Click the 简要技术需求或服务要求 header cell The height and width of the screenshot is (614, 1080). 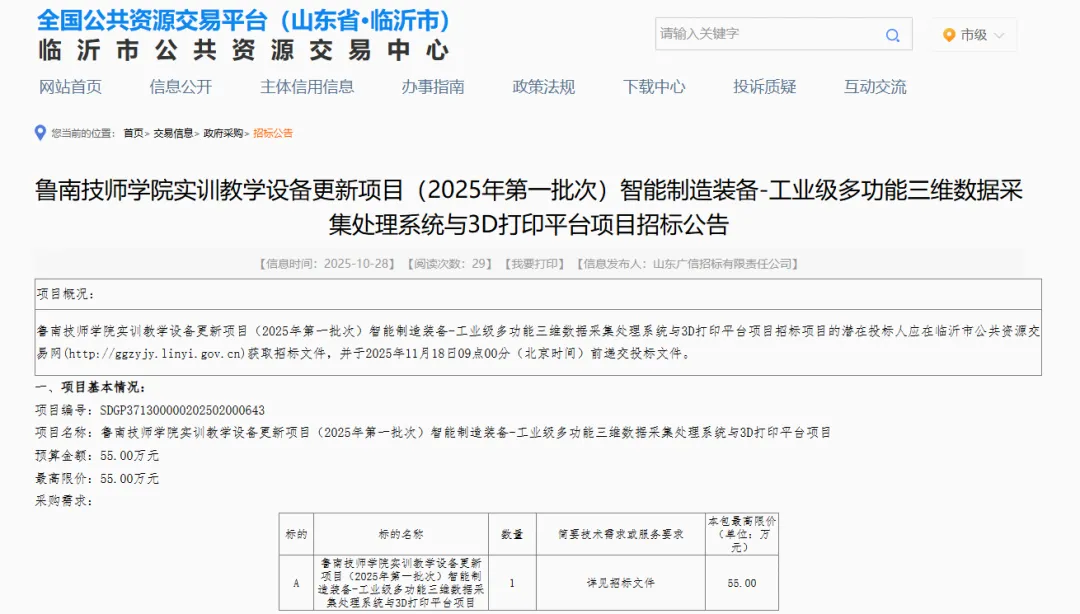(x=621, y=534)
